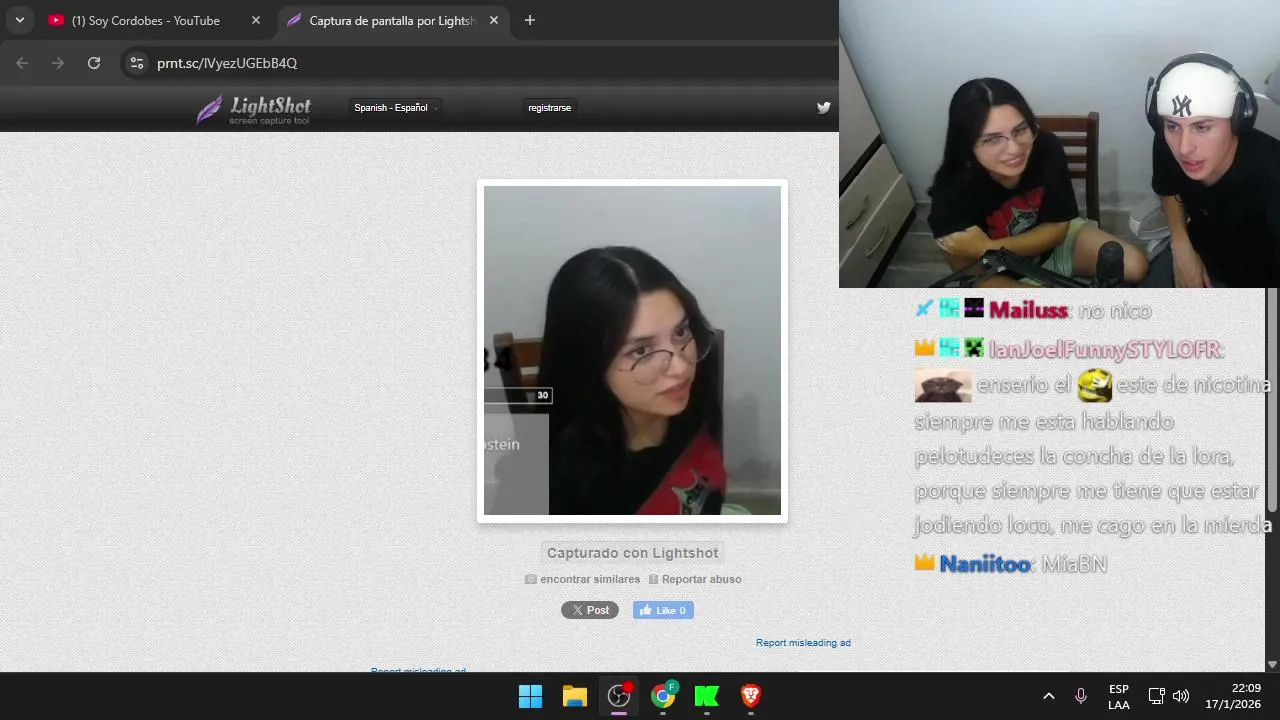Open the clock showing 22:09
1280x720 pixels.
pos(1233,696)
